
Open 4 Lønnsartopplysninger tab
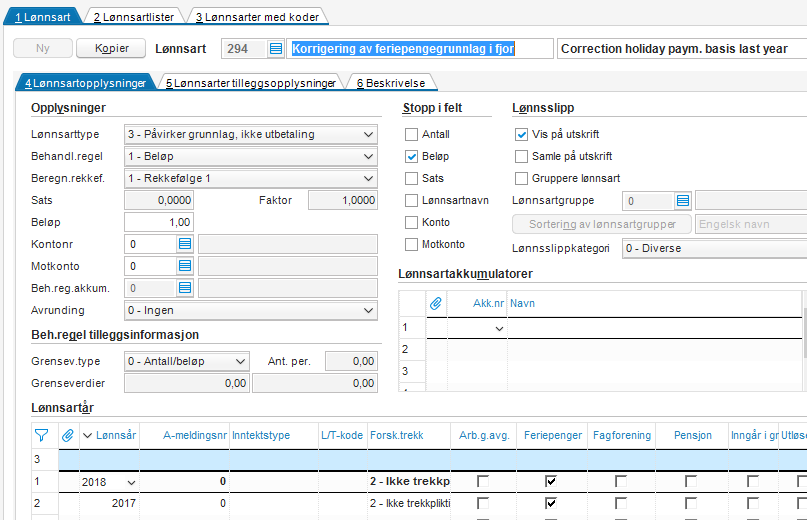[85, 83]
